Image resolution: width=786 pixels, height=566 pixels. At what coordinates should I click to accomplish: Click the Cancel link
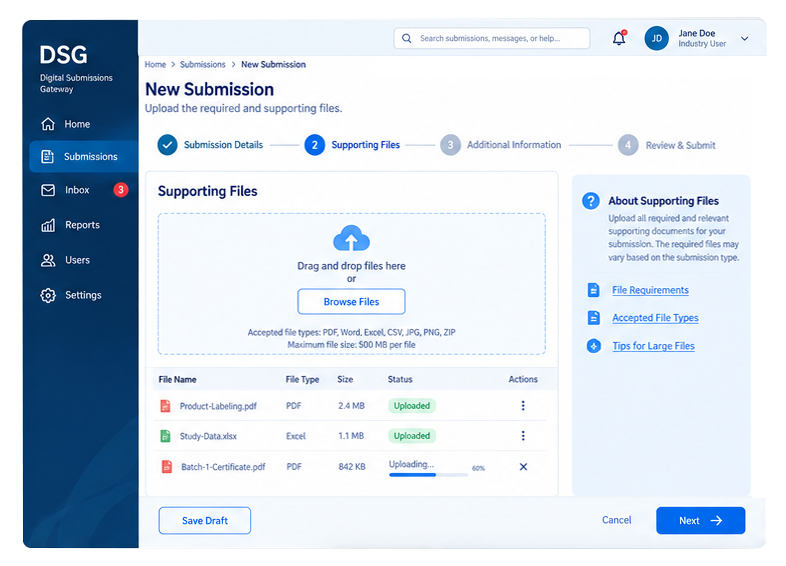click(x=617, y=520)
